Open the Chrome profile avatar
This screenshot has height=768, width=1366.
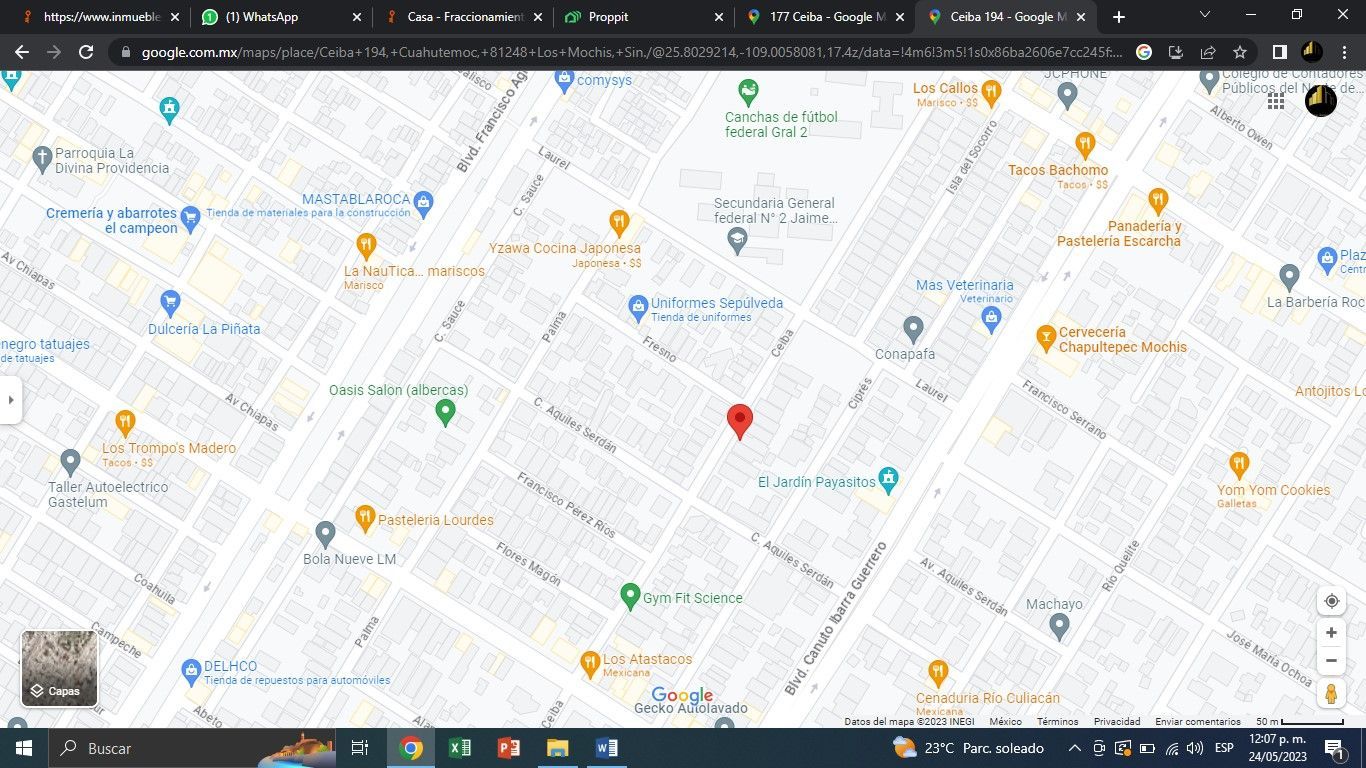pyautogui.click(x=1312, y=52)
